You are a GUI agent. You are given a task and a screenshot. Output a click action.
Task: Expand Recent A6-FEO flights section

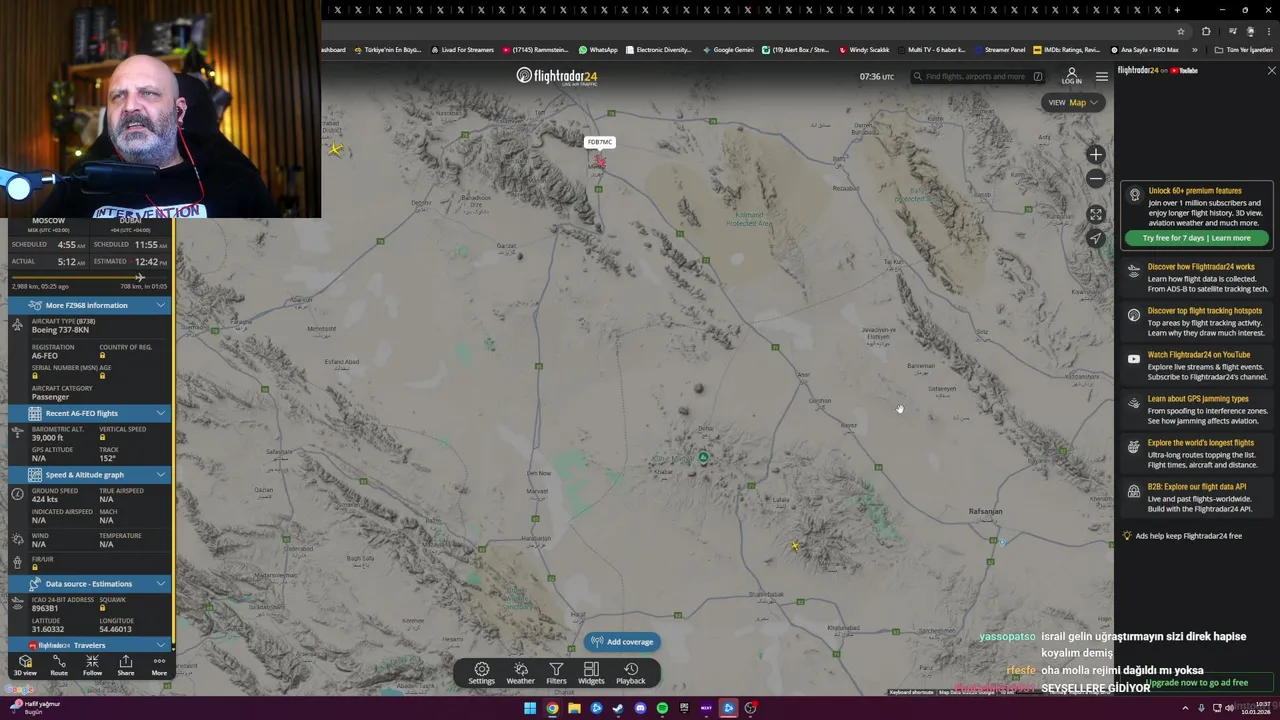point(90,413)
